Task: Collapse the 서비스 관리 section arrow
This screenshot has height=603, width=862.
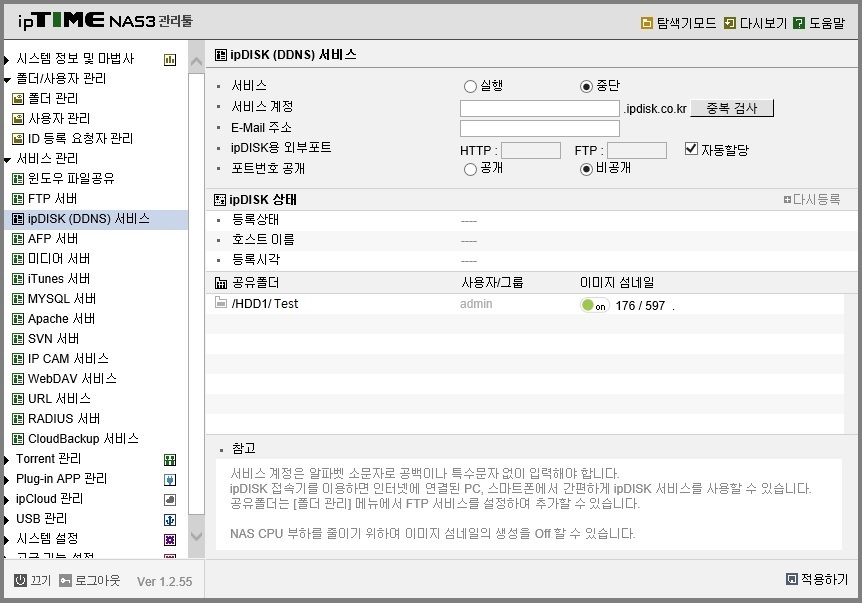Action: click(x=7, y=161)
